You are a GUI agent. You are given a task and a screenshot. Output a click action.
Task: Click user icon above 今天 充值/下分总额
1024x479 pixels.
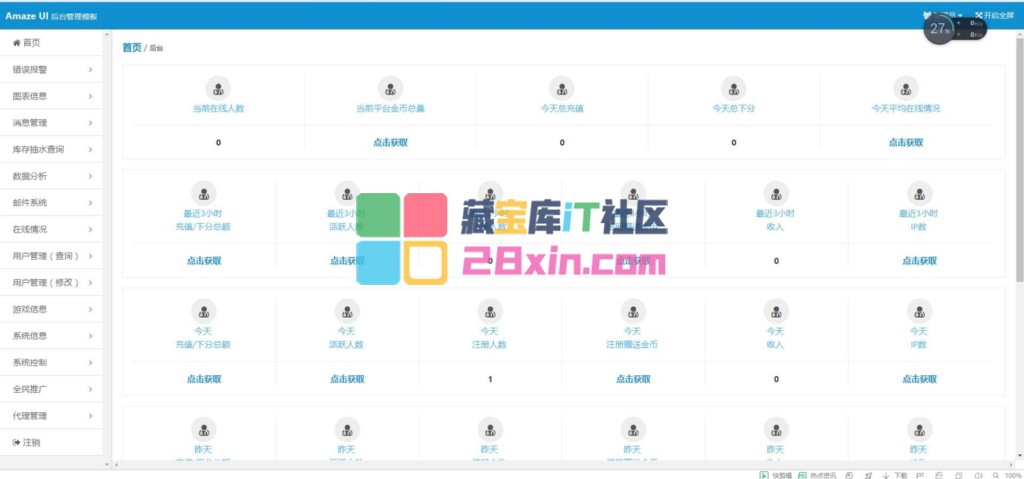click(x=204, y=312)
